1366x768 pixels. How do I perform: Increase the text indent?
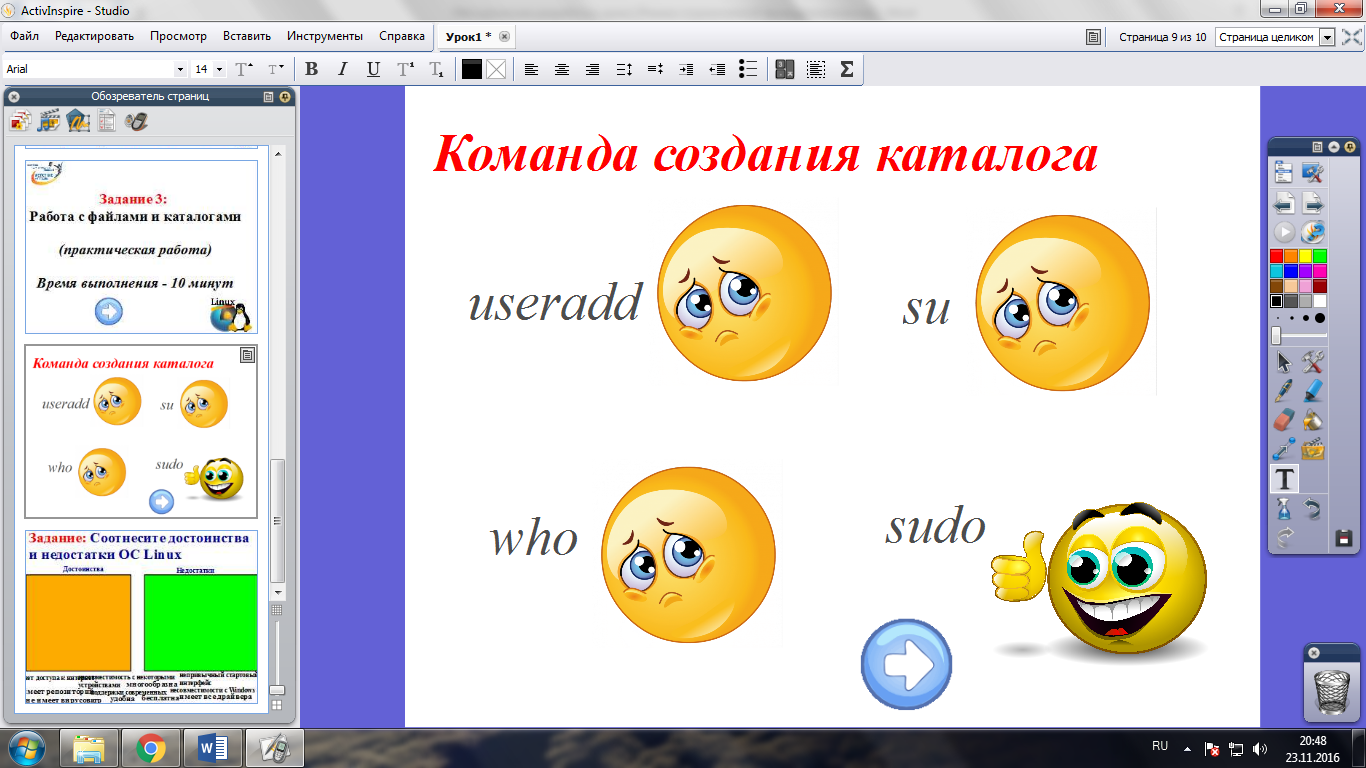tap(686, 69)
